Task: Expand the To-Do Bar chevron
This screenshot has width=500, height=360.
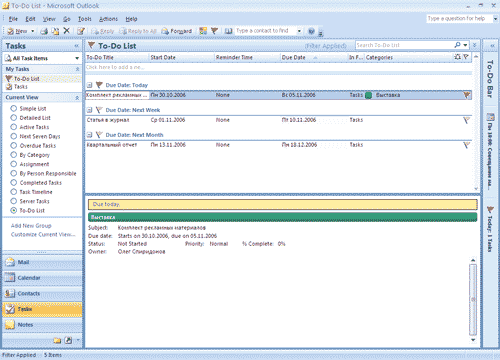Action: click(x=492, y=46)
